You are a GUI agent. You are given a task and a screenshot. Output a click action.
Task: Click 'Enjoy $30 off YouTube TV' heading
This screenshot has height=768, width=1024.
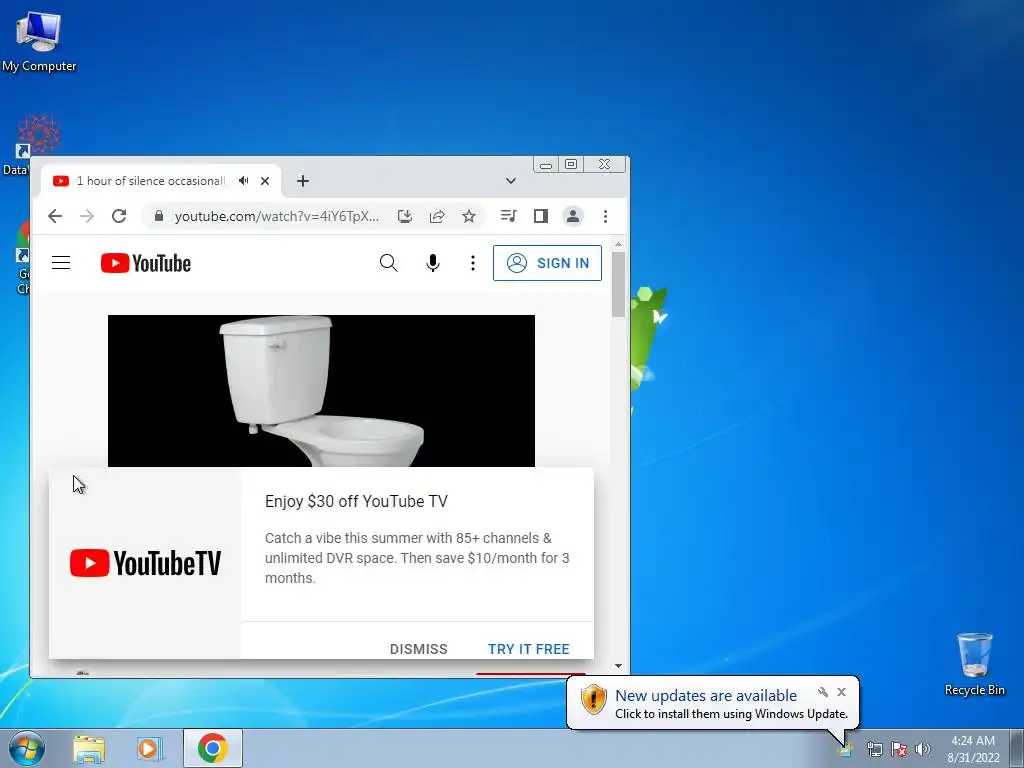pos(356,501)
